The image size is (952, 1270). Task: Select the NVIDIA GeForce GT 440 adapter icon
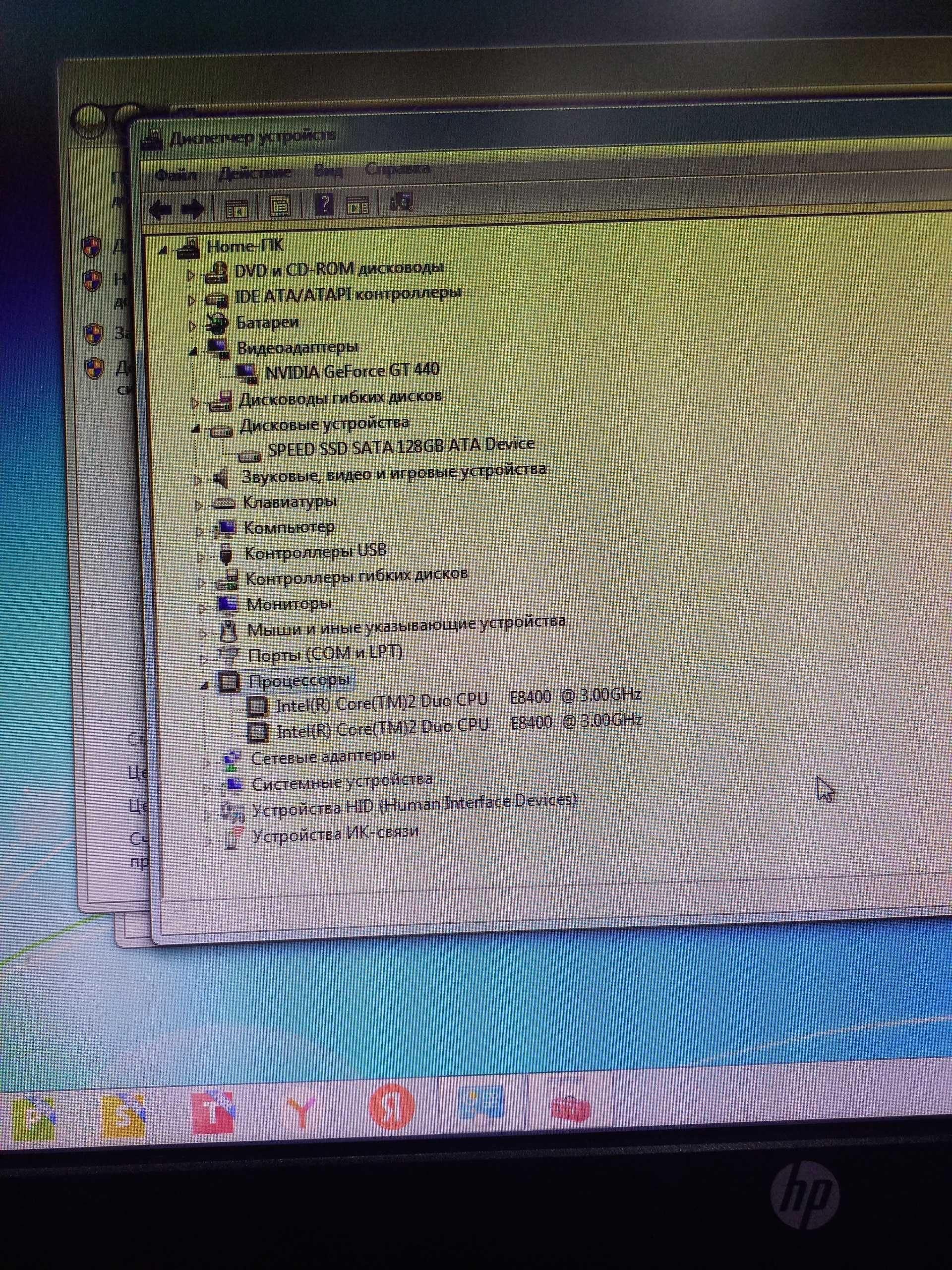247,373
